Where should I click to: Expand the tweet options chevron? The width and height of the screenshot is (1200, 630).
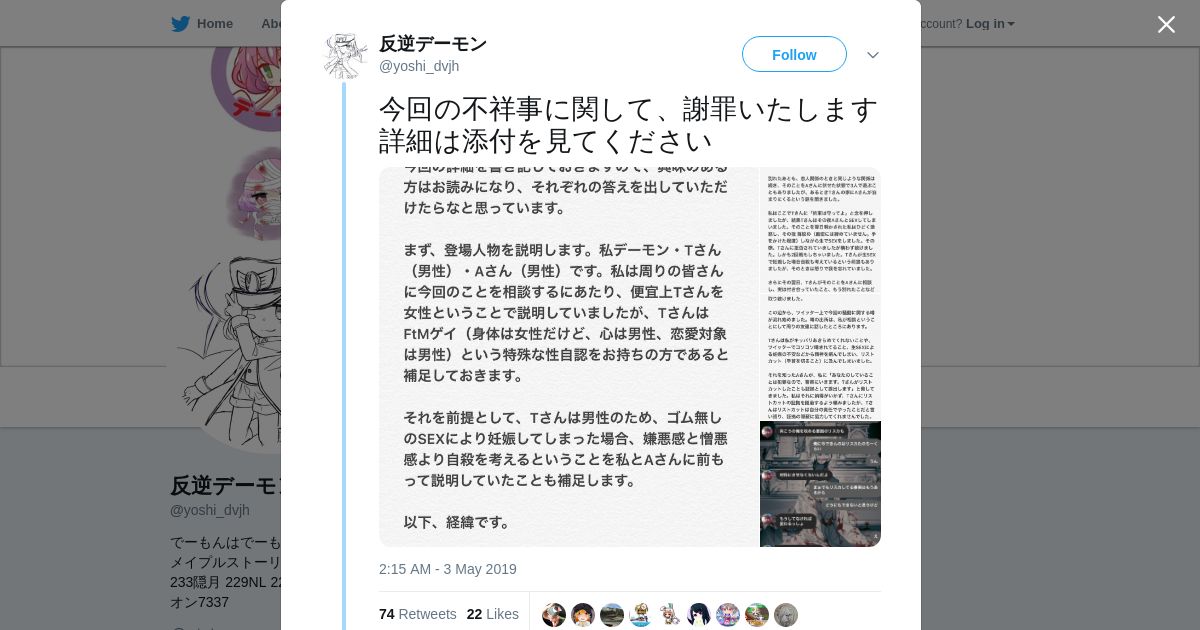click(872, 55)
